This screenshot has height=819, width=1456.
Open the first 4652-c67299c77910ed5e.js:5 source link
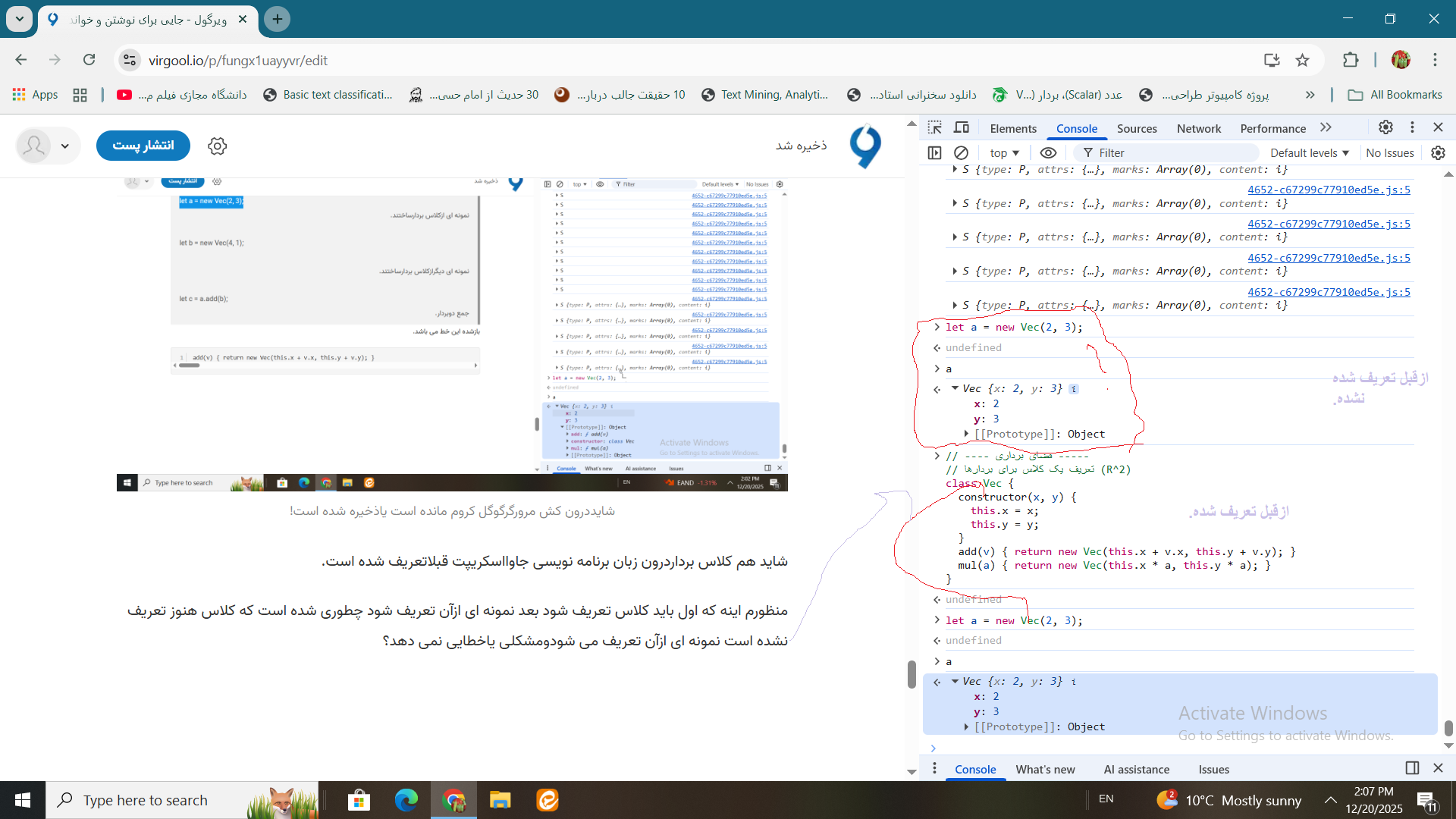[x=1329, y=190]
